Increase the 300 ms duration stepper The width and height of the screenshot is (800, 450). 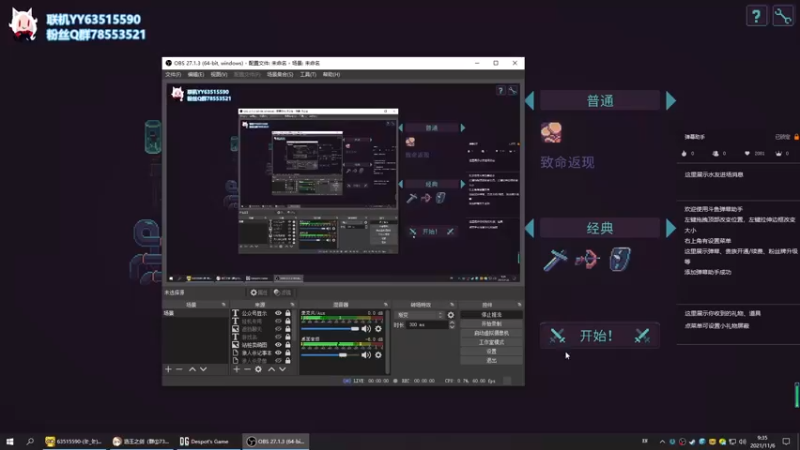click(x=452, y=322)
